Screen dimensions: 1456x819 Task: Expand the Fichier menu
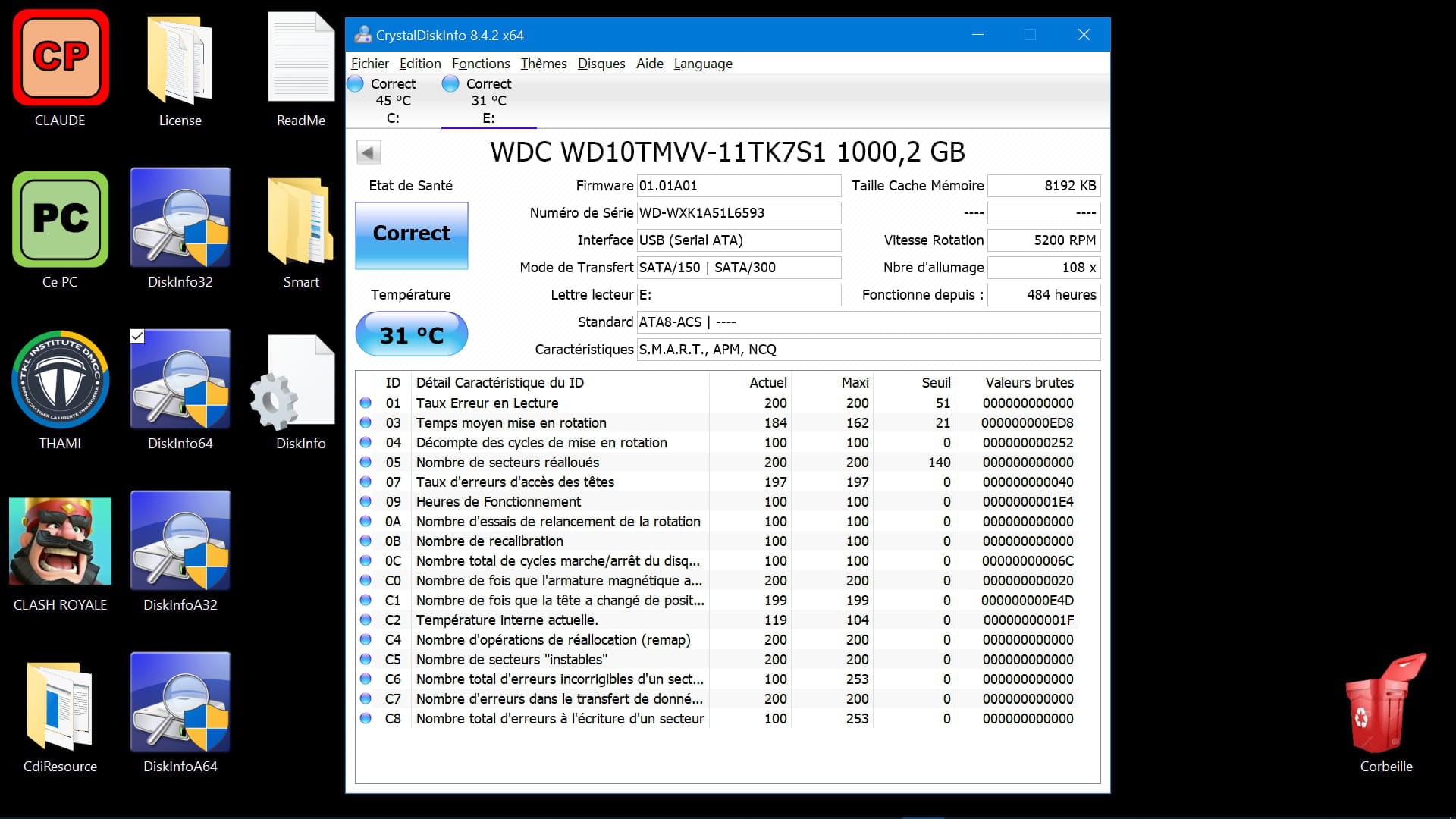click(x=369, y=64)
